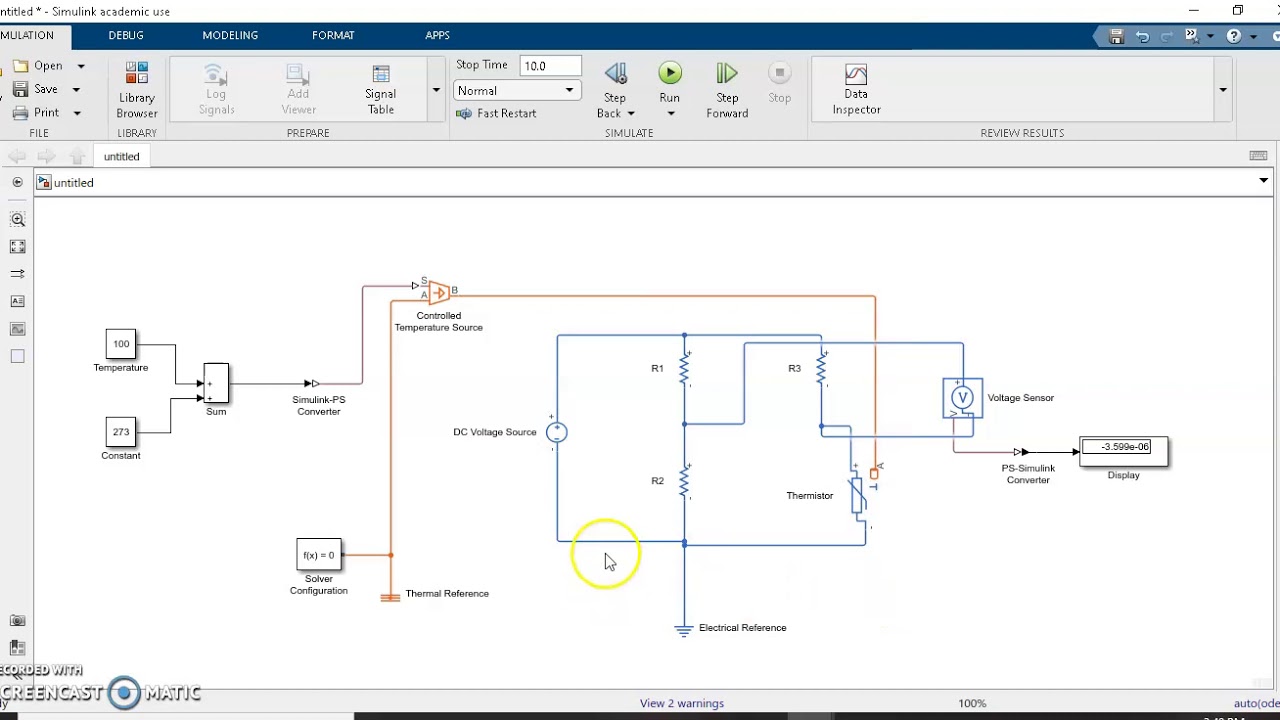
Task: Select the Constant block 273
Action: coord(121,432)
